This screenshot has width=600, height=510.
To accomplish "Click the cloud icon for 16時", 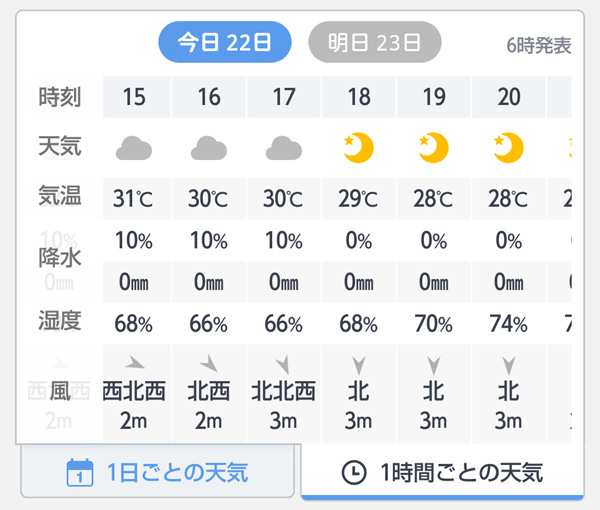I will pos(209,150).
